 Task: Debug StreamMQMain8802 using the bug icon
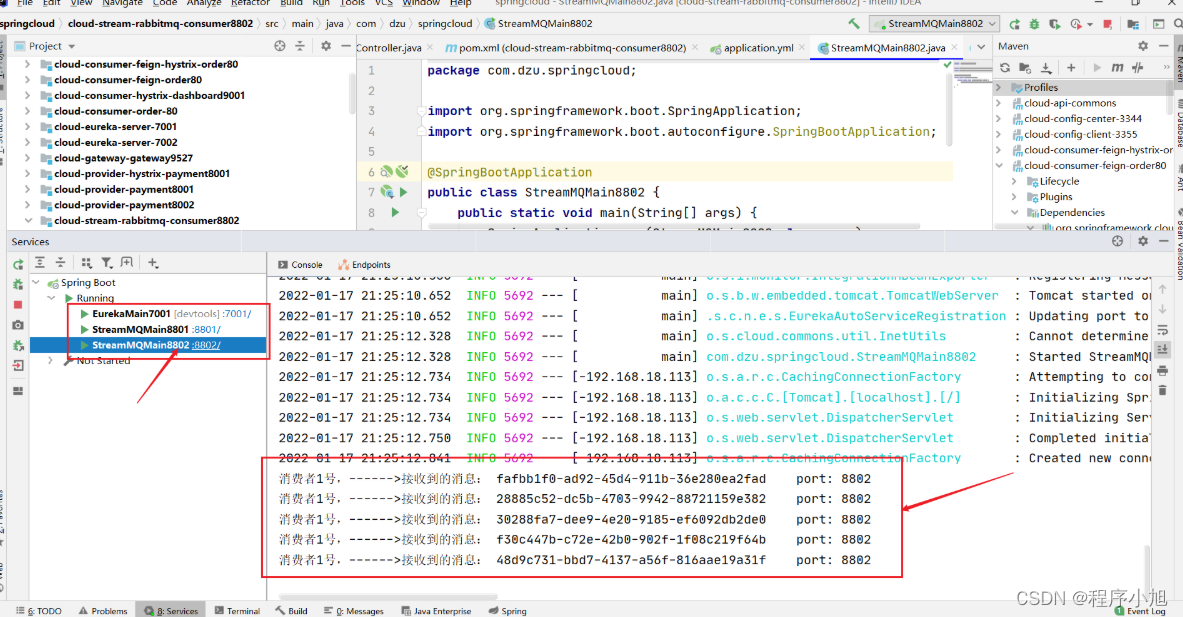[1034, 24]
